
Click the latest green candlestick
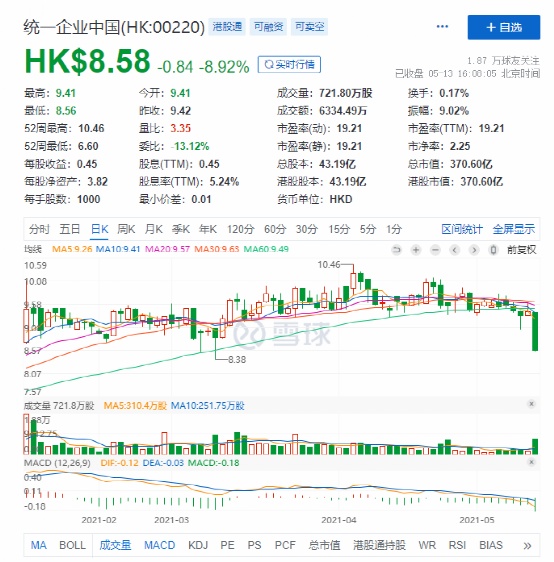pos(535,331)
